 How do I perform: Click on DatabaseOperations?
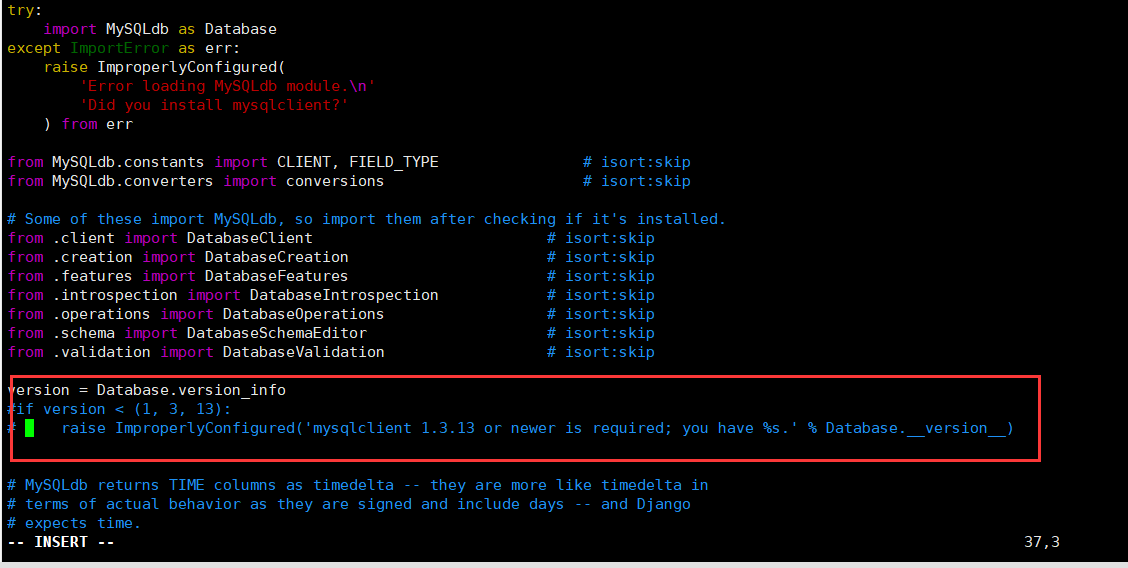tap(303, 314)
